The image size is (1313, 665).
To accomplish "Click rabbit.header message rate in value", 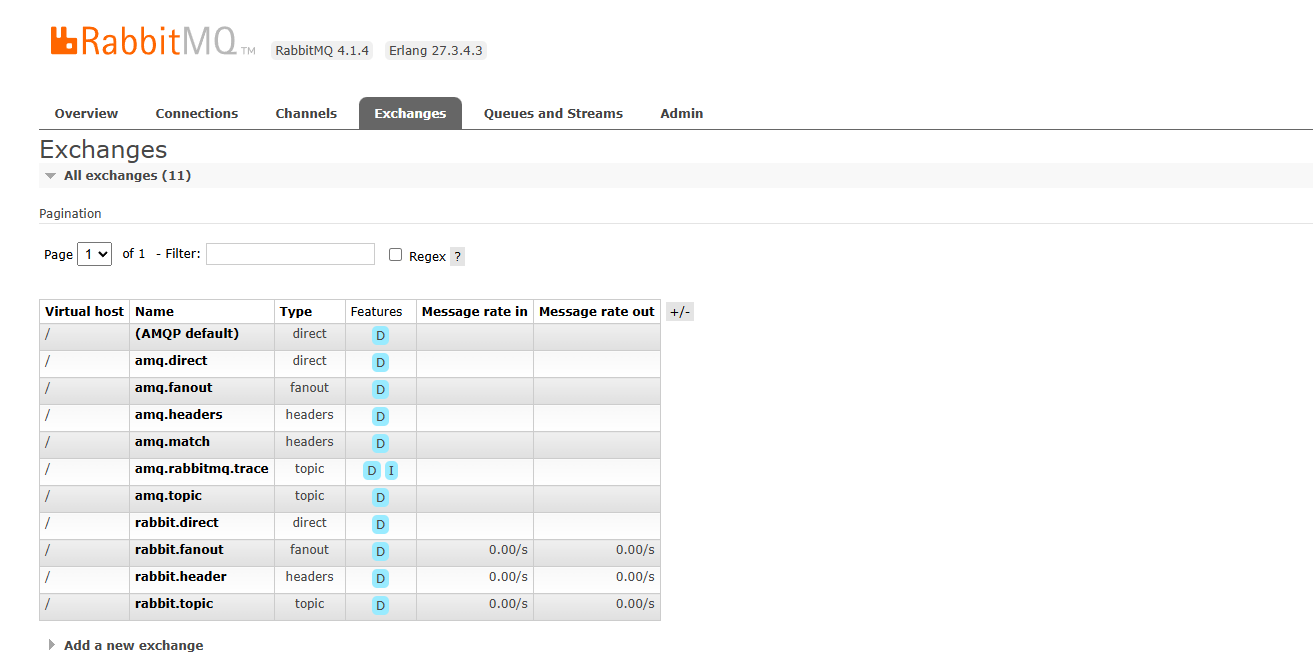I will pos(508,576).
